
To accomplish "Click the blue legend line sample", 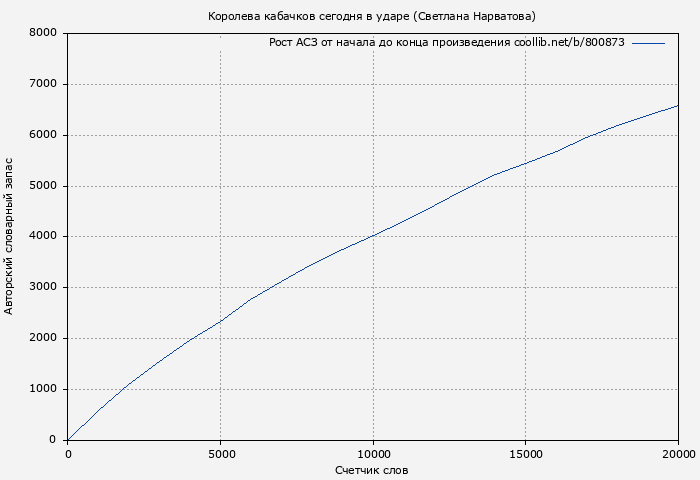I will point(648,43).
